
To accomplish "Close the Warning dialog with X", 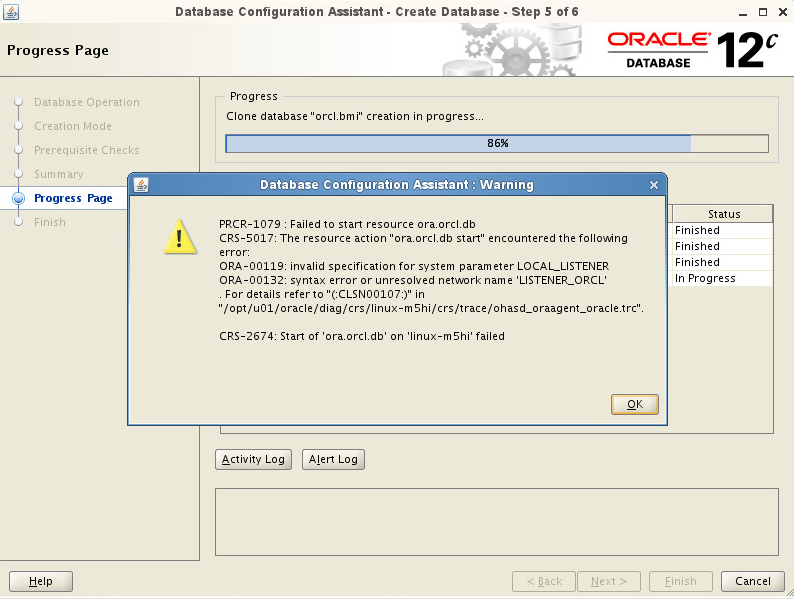I will (653, 185).
